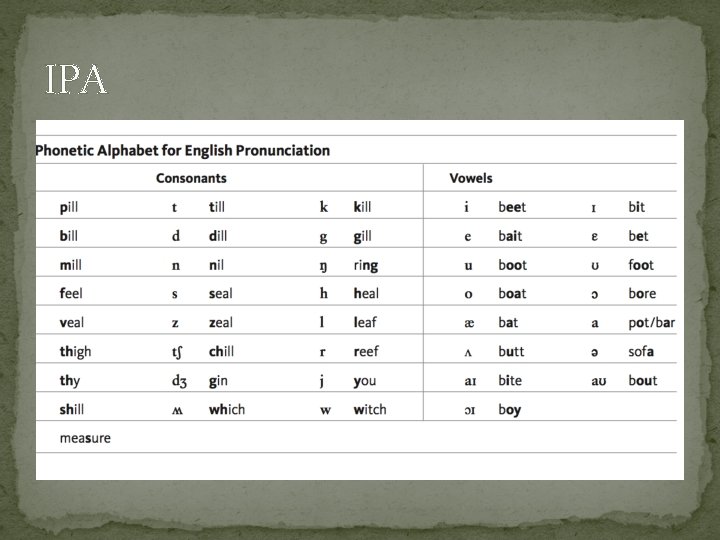Click the IPA slide title
Viewport: 720px width, 540px height.
pos(77,82)
